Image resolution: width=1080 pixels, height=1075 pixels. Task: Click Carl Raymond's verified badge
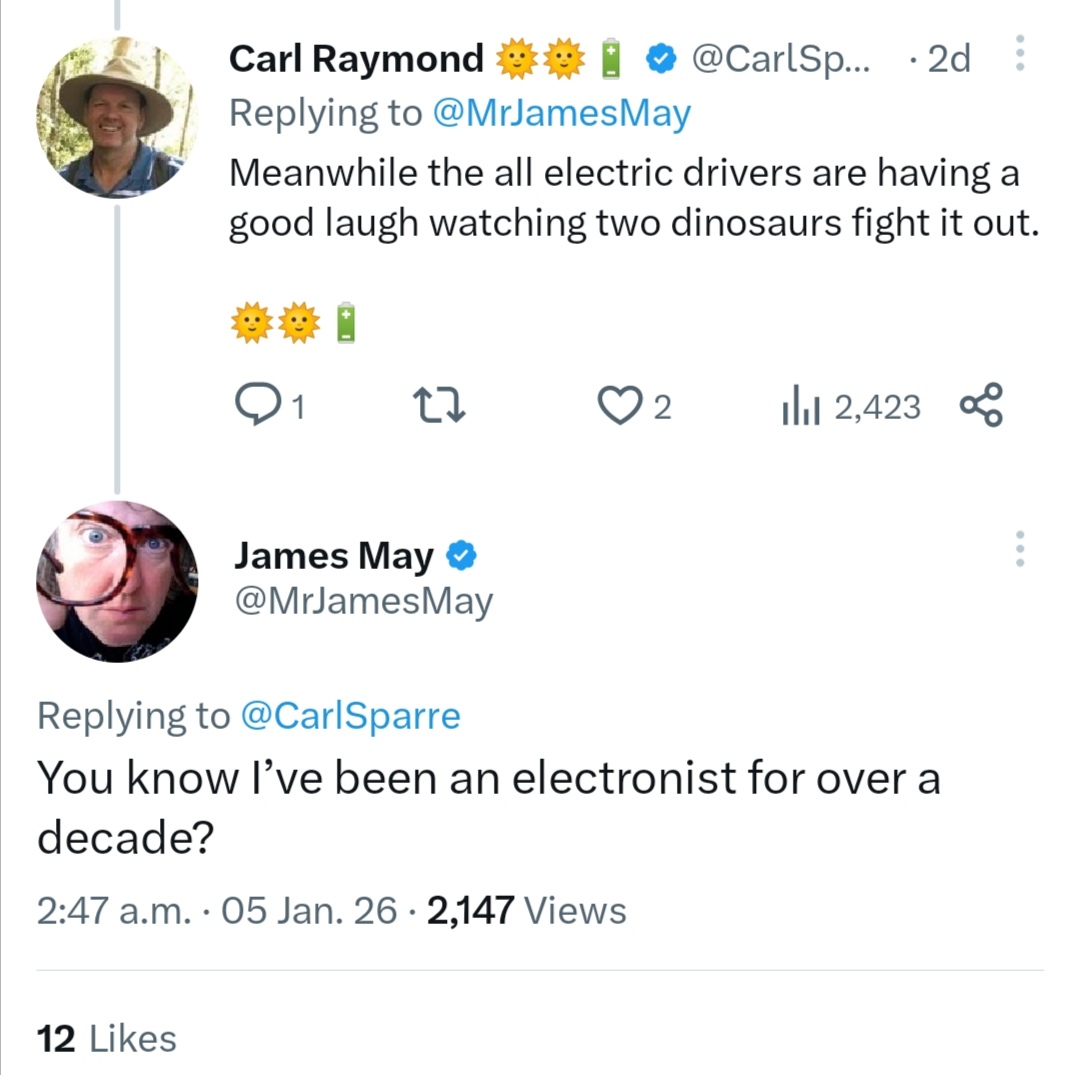tap(659, 60)
